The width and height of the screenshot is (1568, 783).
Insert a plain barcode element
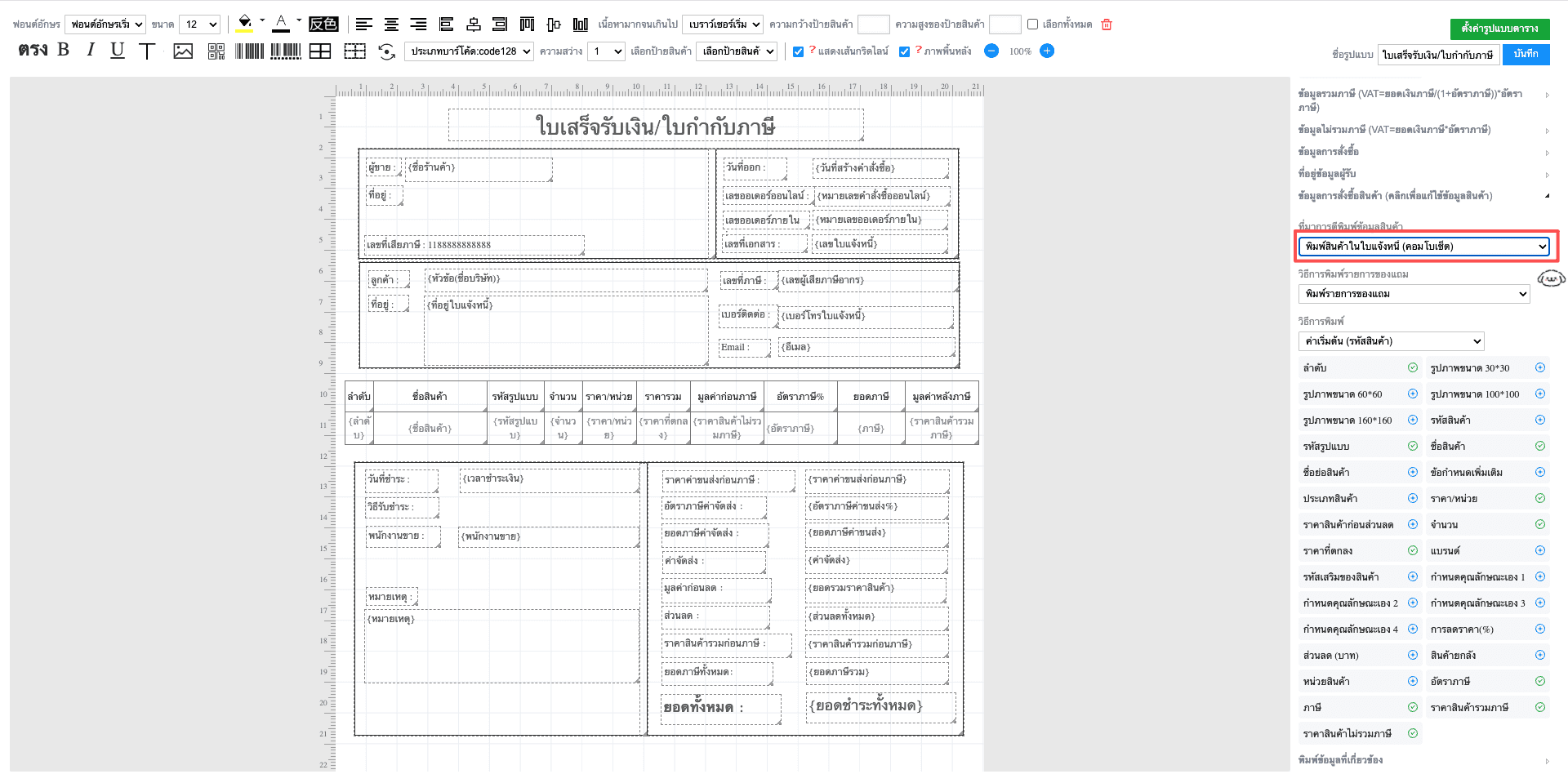pyautogui.click(x=250, y=51)
